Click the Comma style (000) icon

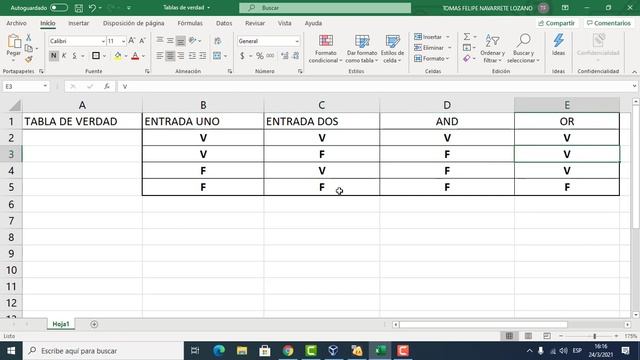click(x=270, y=56)
